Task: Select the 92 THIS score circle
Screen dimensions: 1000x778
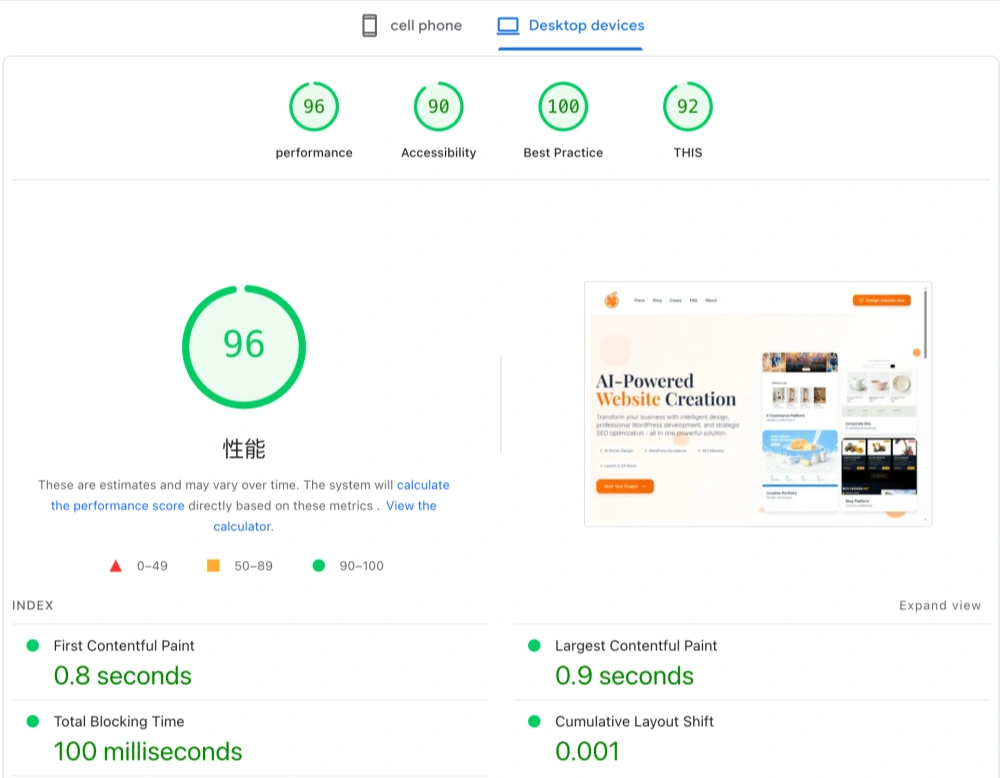Action: (686, 105)
